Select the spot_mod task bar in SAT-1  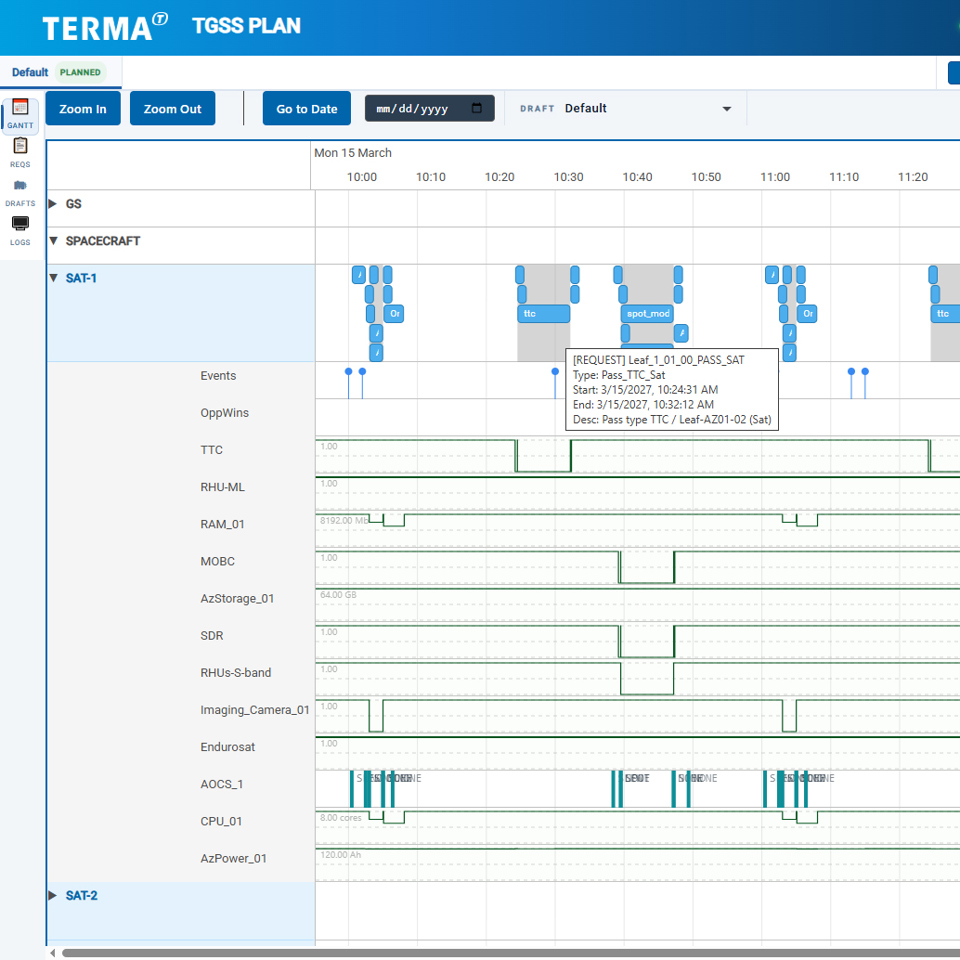pos(647,313)
